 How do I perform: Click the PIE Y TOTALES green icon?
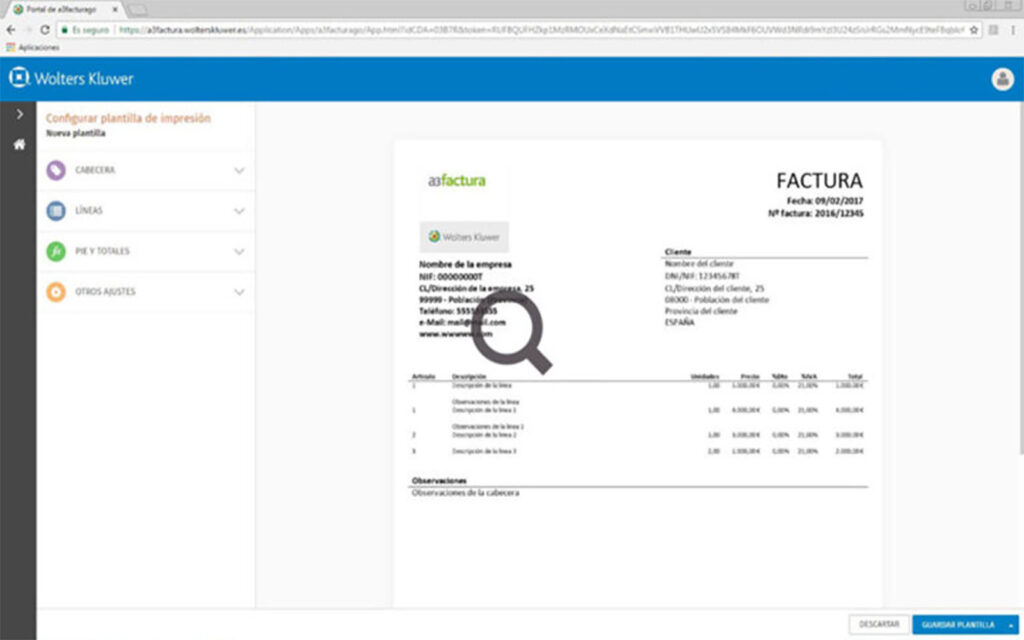tap(56, 251)
